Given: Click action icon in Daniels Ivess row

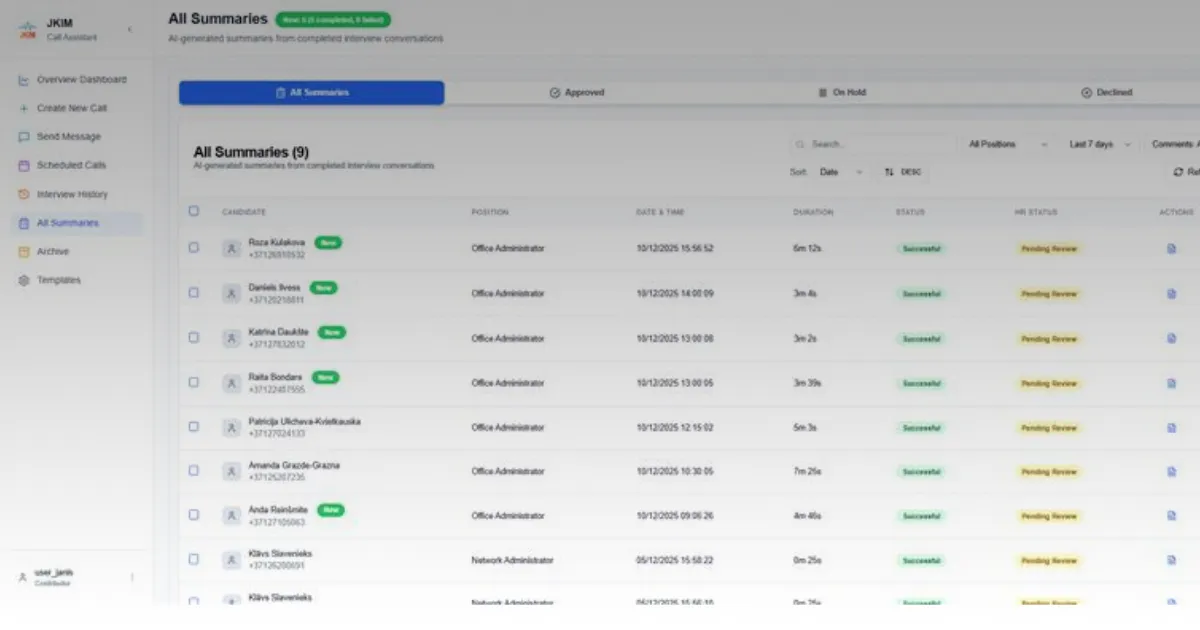Looking at the screenshot, I should tap(1171, 294).
